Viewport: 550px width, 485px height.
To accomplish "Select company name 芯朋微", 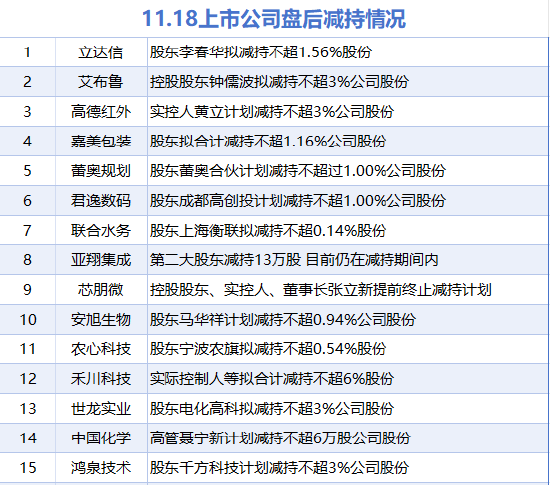I will pos(101,290).
